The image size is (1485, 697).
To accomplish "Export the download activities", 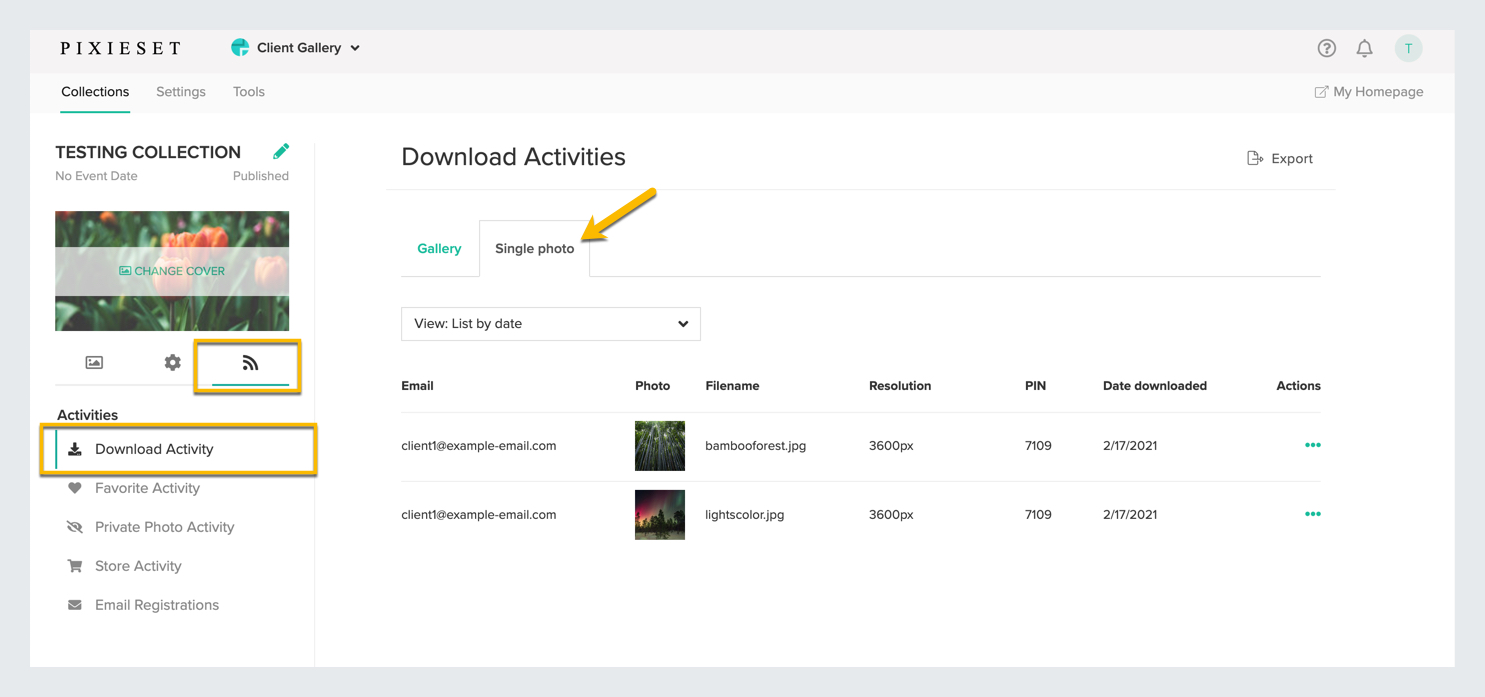I will pyautogui.click(x=1280, y=158).
